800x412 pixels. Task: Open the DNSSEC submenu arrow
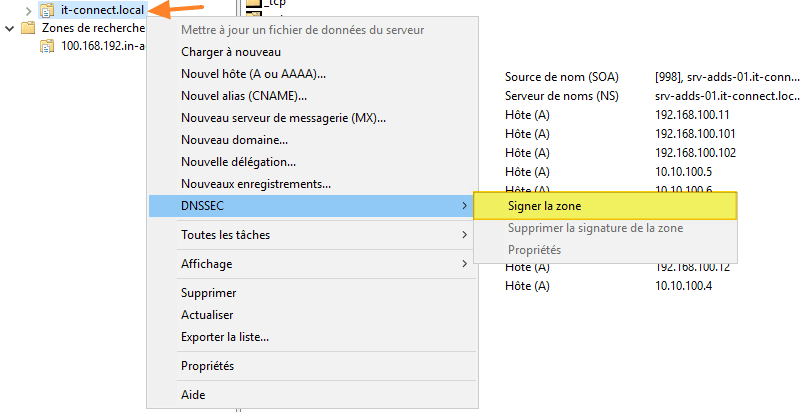tap(464, 205)
